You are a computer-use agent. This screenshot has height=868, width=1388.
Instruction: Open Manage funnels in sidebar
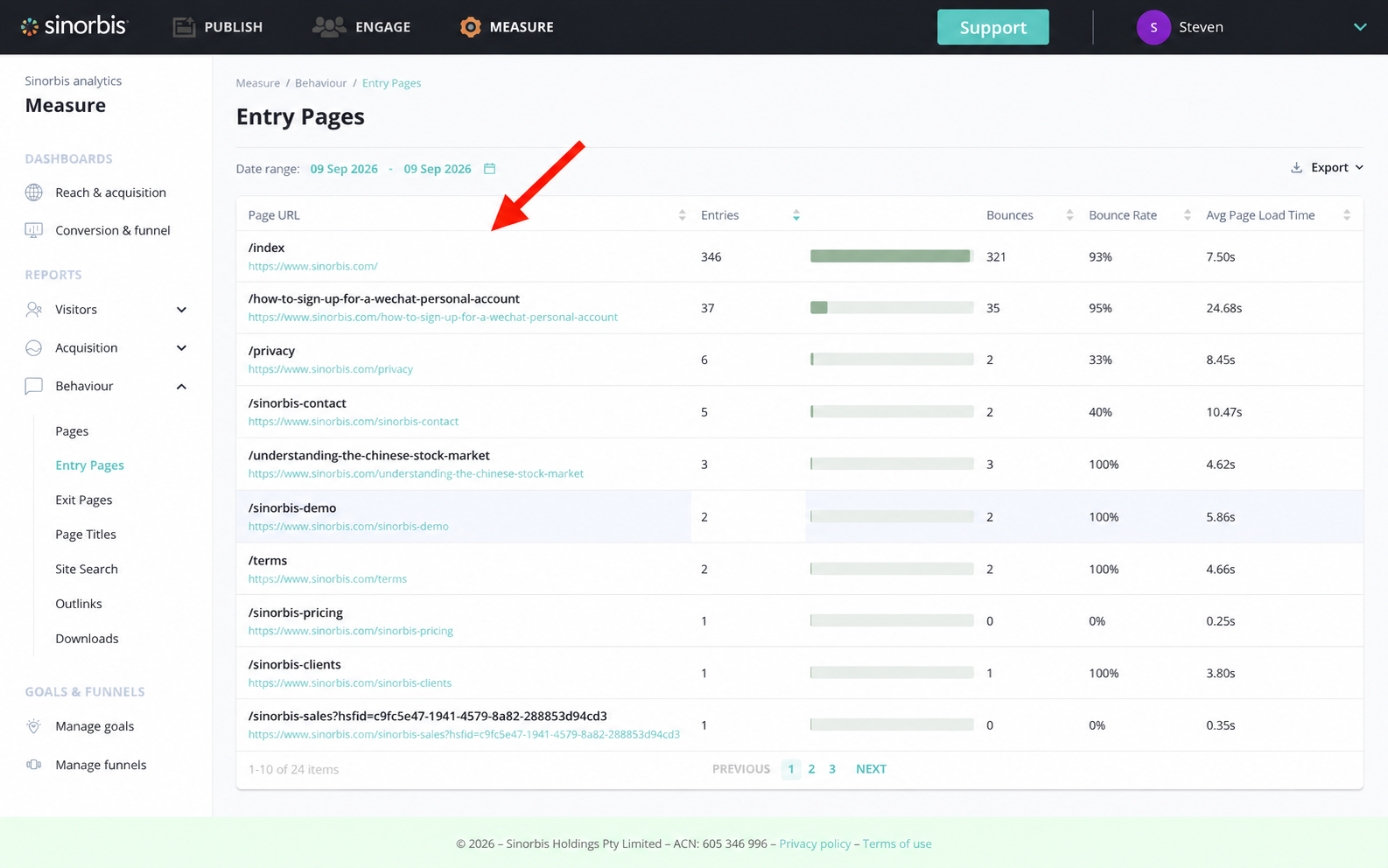click(101, 765)
